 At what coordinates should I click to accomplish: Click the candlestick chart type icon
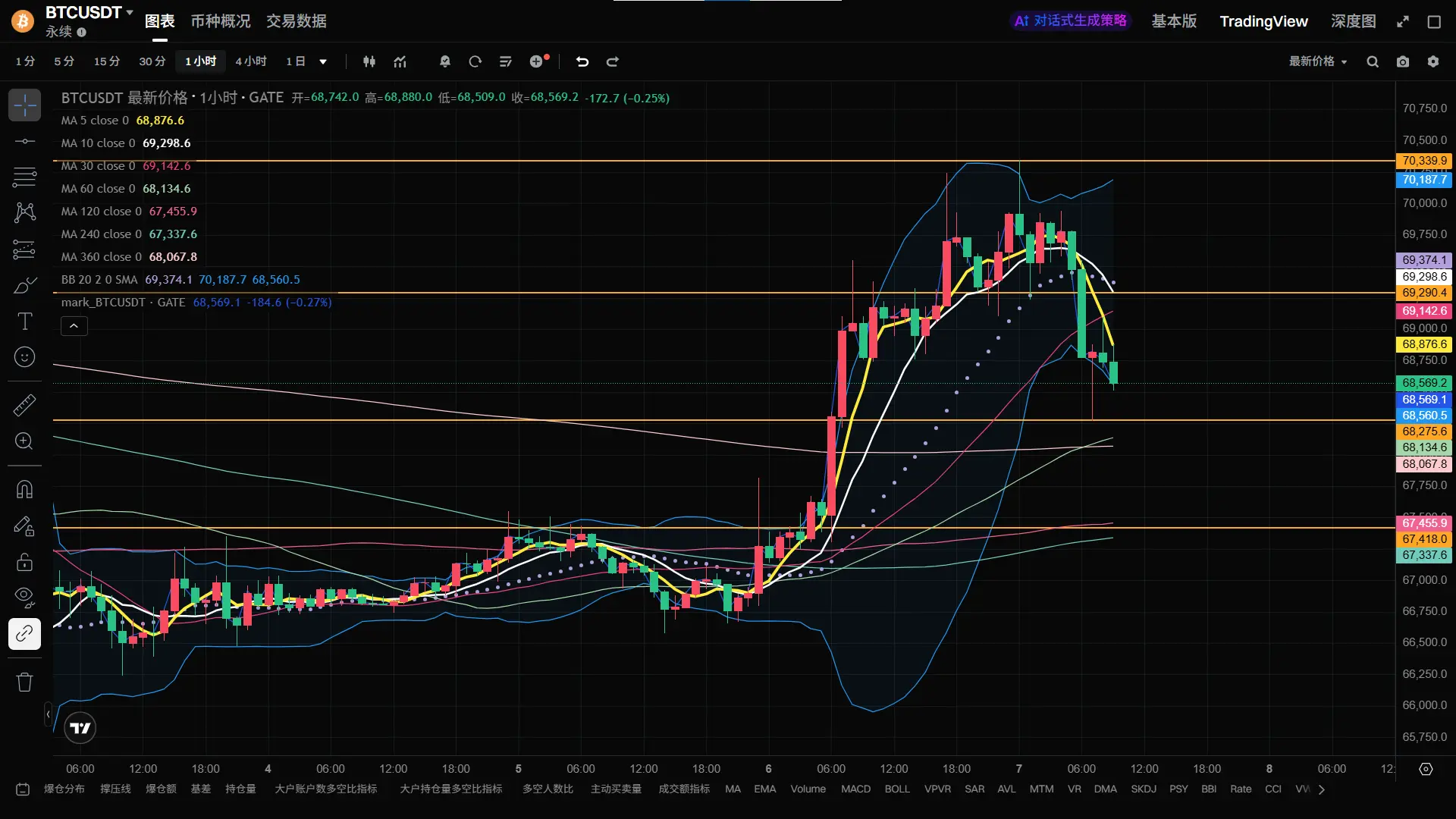369,61
